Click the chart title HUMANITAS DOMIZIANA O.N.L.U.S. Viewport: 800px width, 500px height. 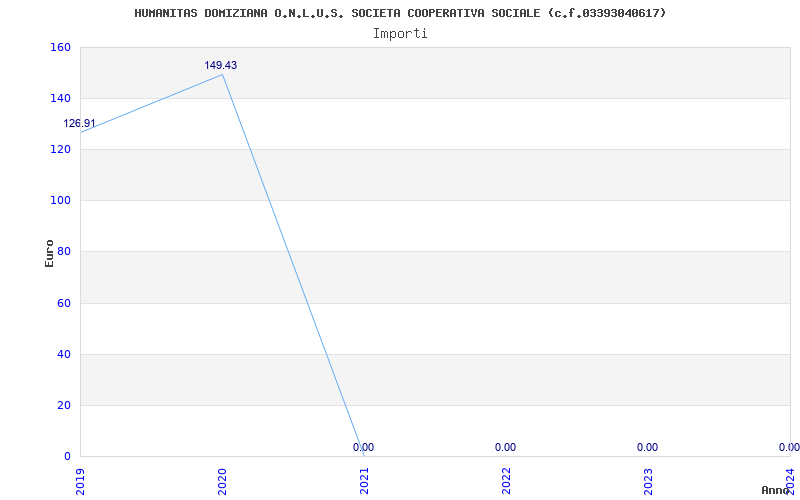pyautogui.click(x=401, y=13)
